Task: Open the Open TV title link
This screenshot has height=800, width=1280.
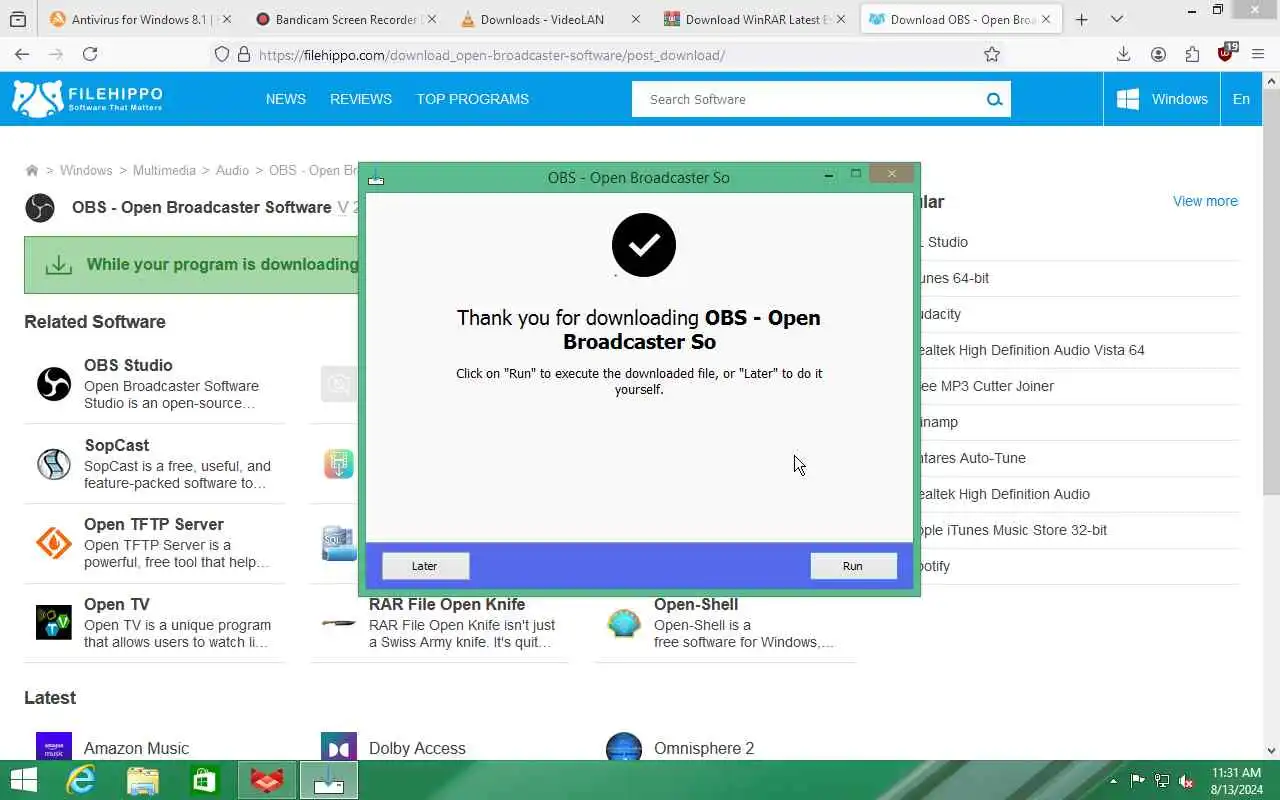Action: [117, 604]
